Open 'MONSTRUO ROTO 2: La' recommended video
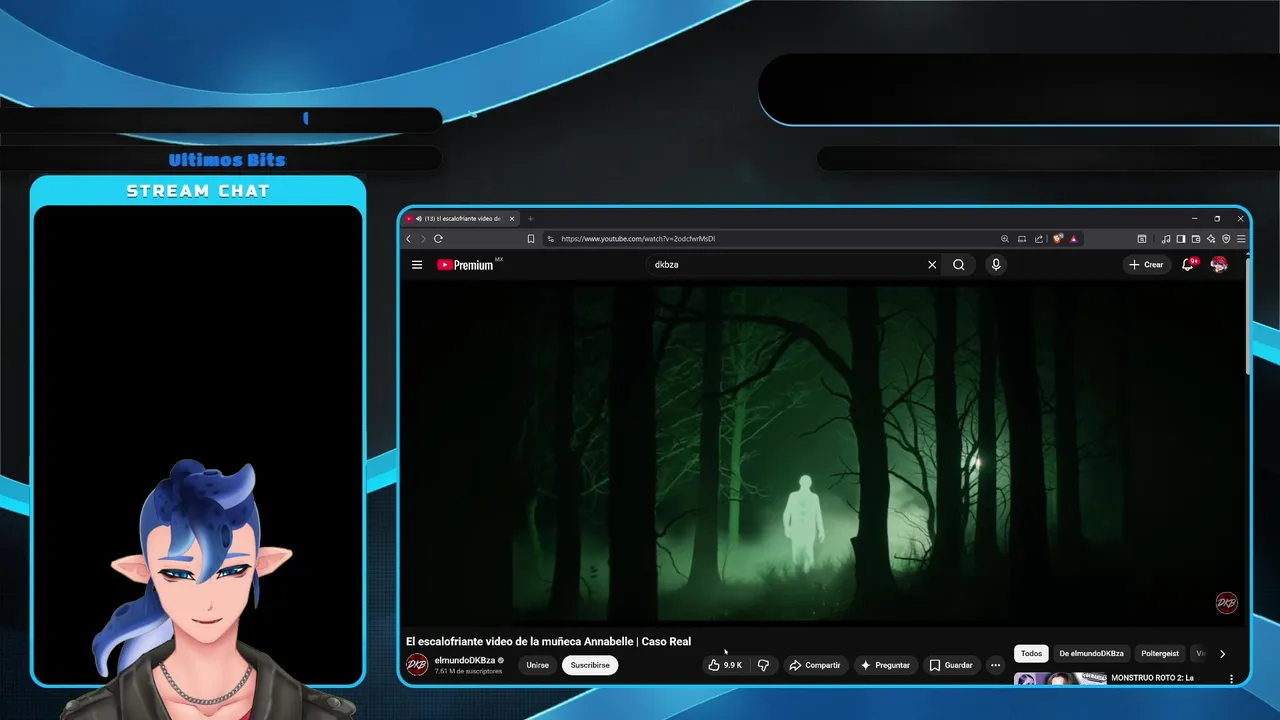 pos(1152,678)
